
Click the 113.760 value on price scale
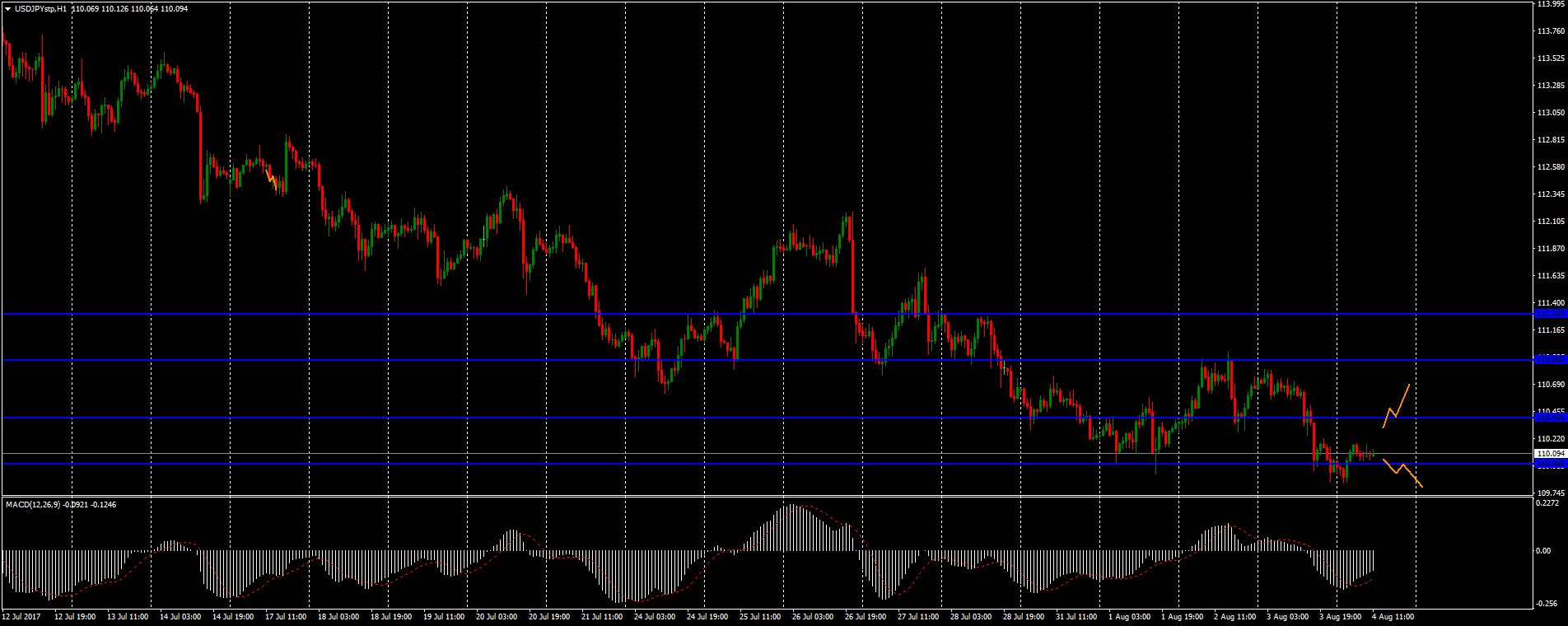click(1550, 31)
